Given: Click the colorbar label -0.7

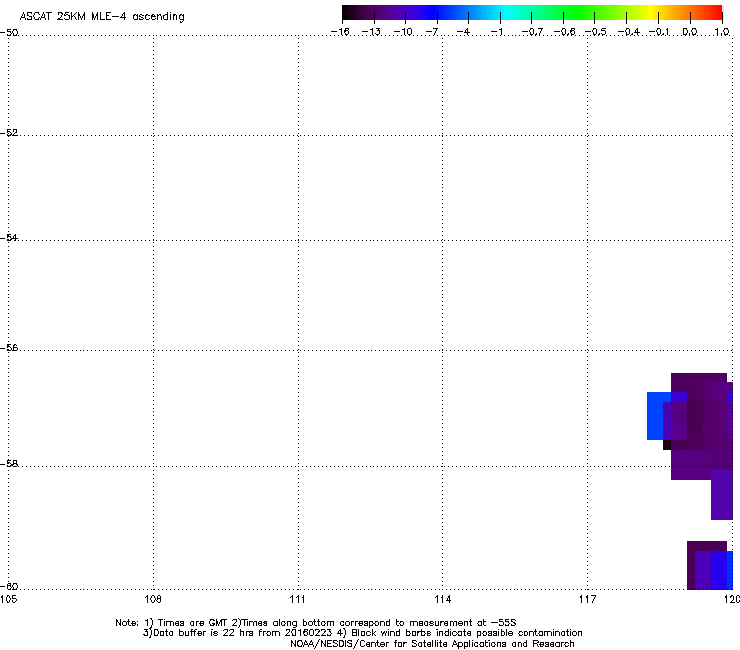Looking at the screenshot, I should [532, 32].
